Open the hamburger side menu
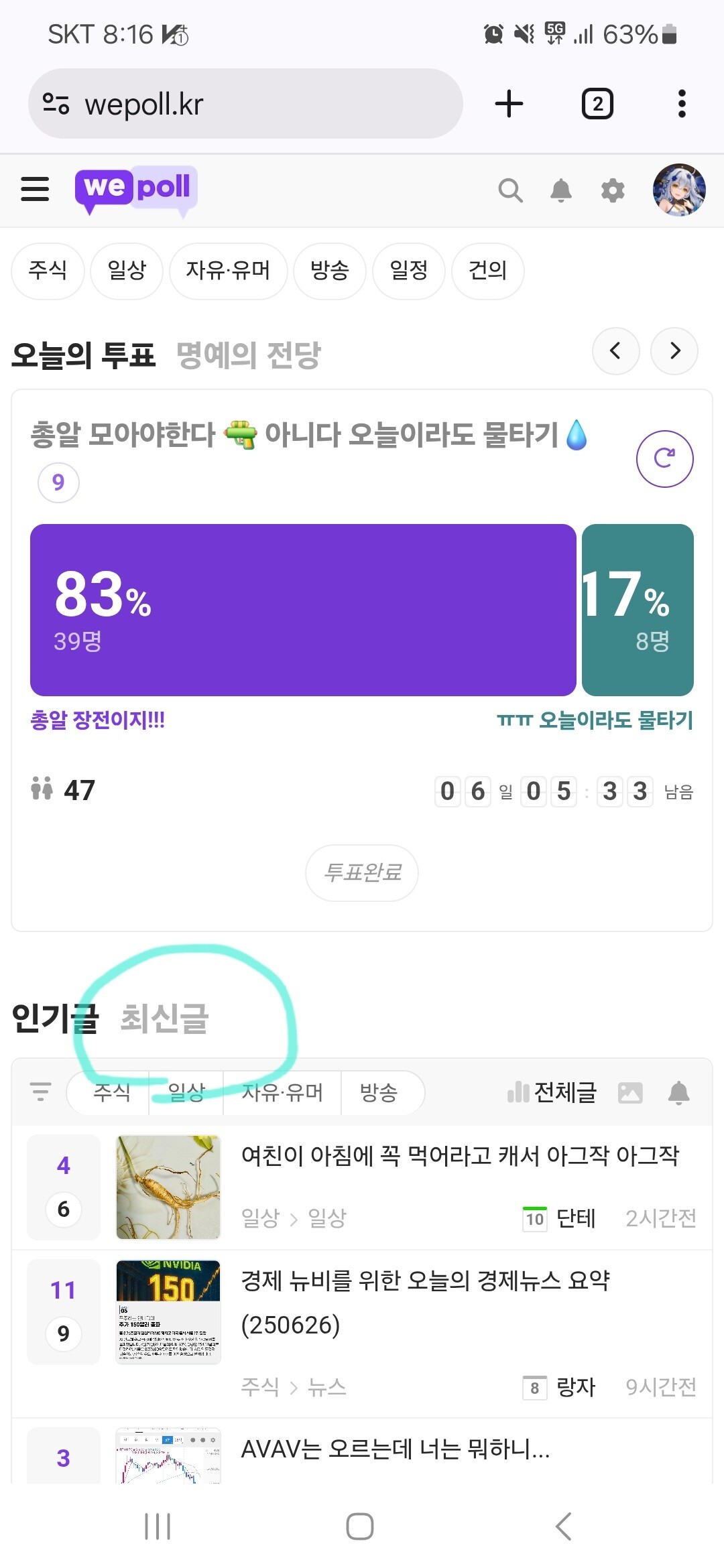724x1568 pixels. click(x=35, y=189)
